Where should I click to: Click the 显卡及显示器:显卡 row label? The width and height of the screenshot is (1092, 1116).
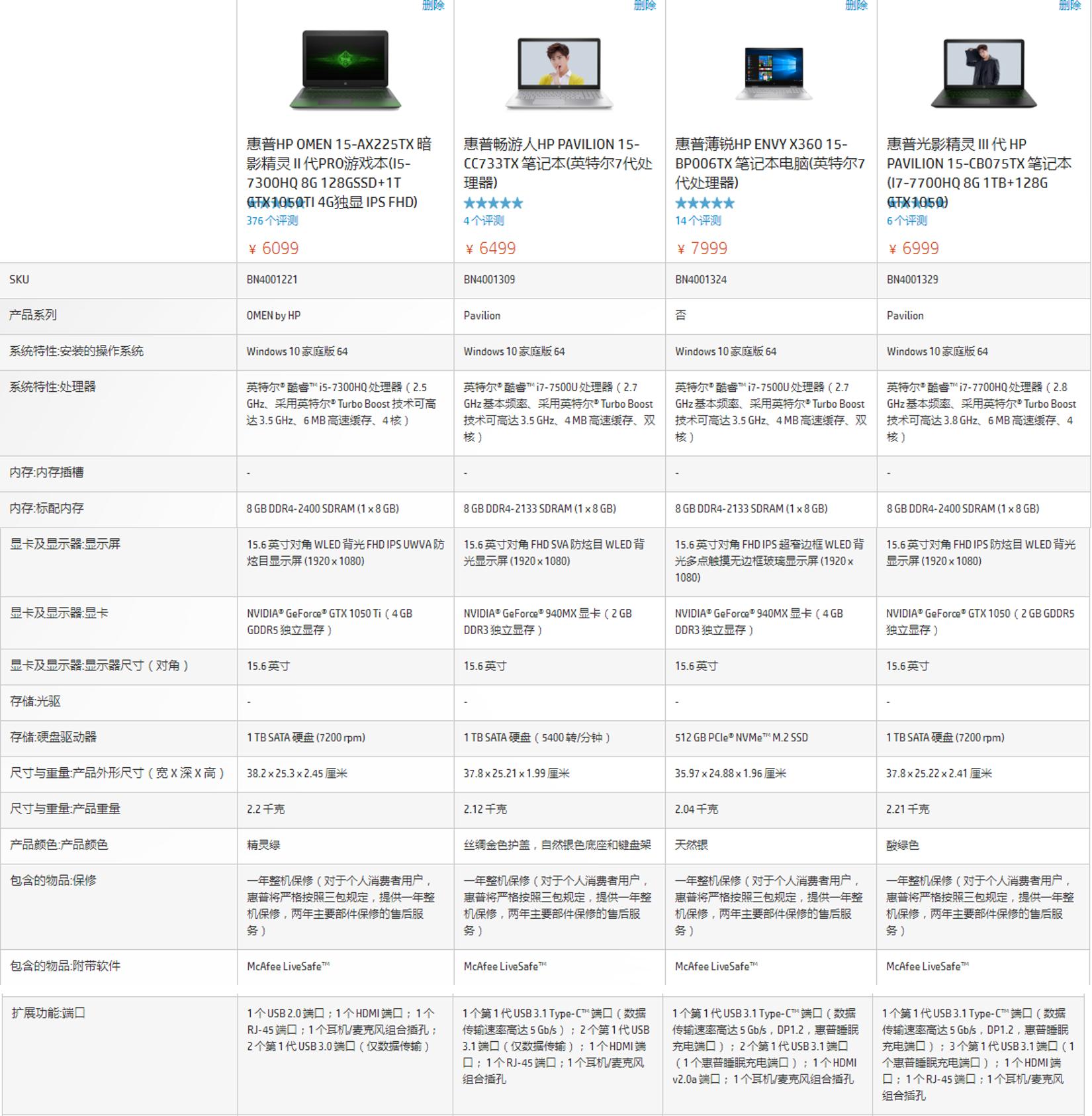[59, 612]
